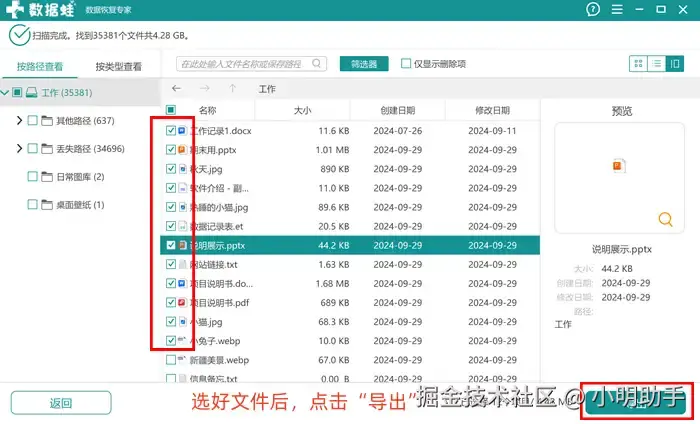Click the folder icon for 日常图库
The height and width of the screenshot is (424, 700).
47,177
